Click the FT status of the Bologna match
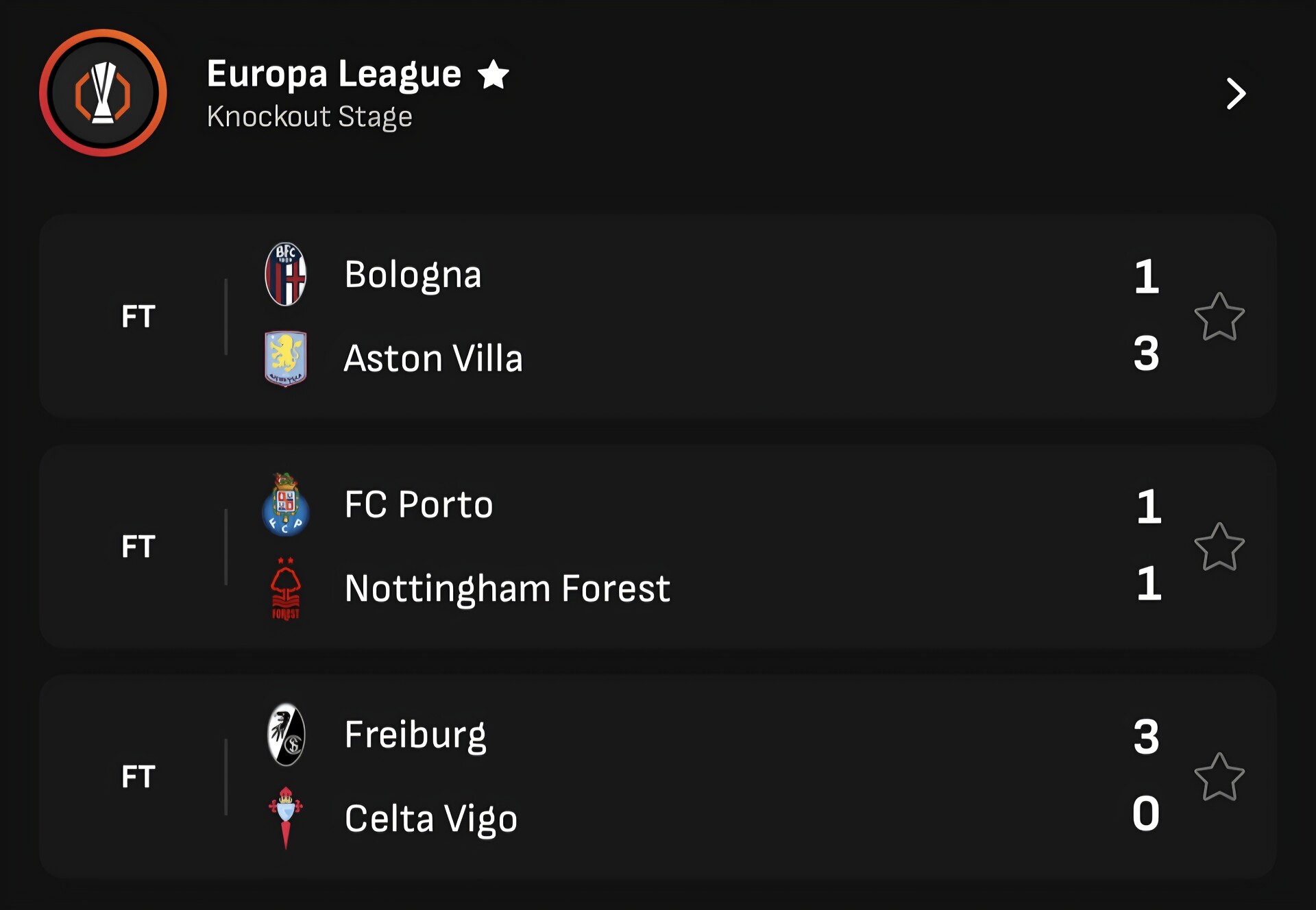The image size is (1316, 910). pyautogui.click(x=138, y=317)
